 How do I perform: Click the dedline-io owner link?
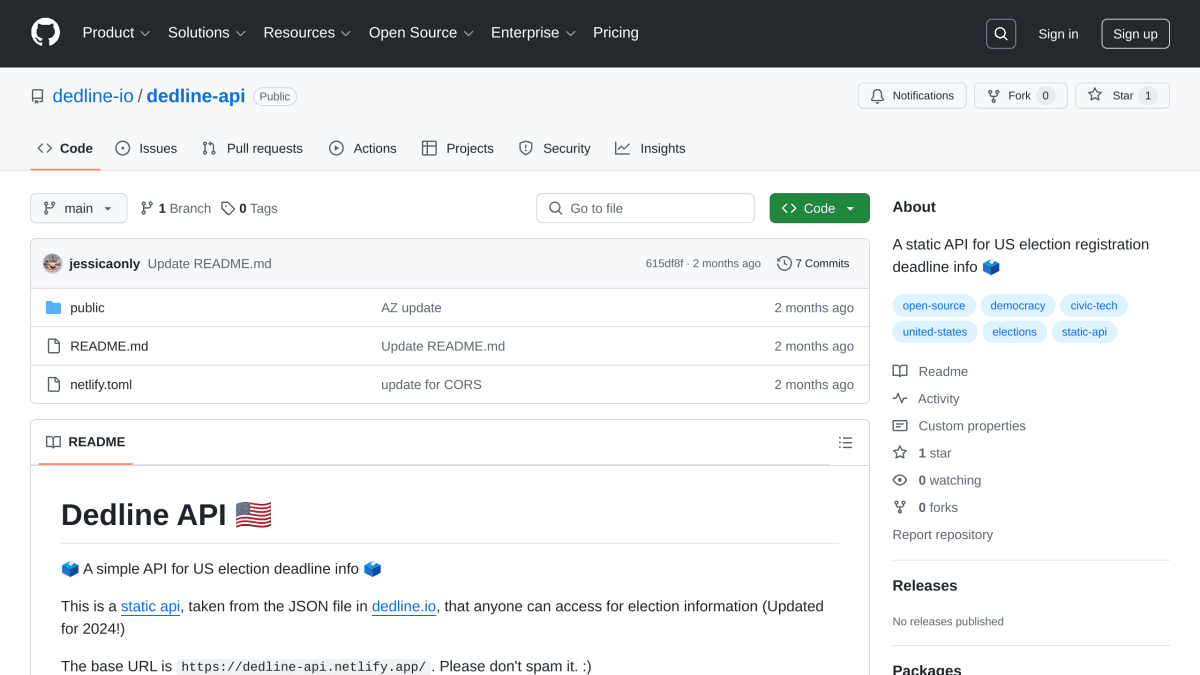click(93, 96)
